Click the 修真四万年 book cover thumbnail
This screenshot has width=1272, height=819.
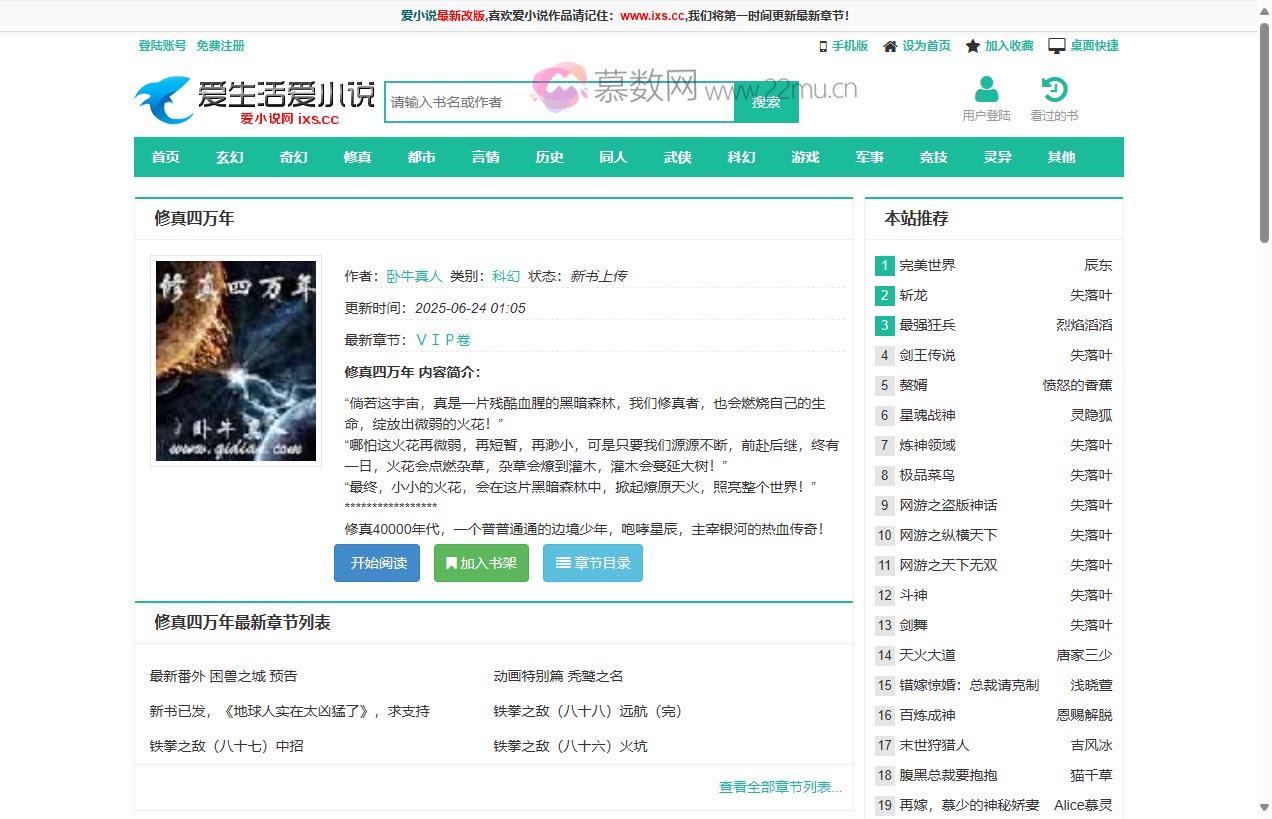tap(235, 361)
